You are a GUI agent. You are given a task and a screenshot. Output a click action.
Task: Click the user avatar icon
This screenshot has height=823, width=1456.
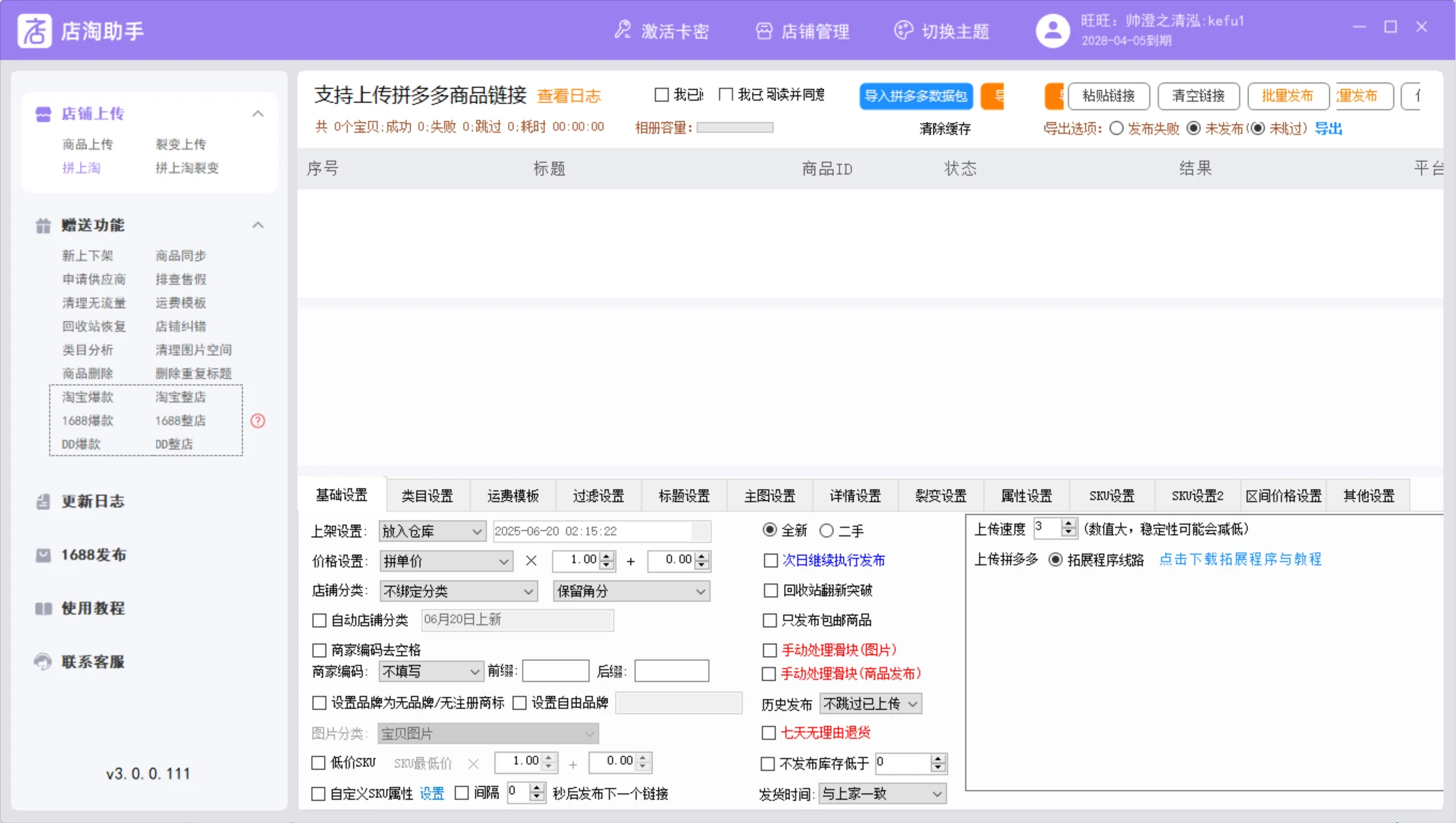coord(1053,31)
